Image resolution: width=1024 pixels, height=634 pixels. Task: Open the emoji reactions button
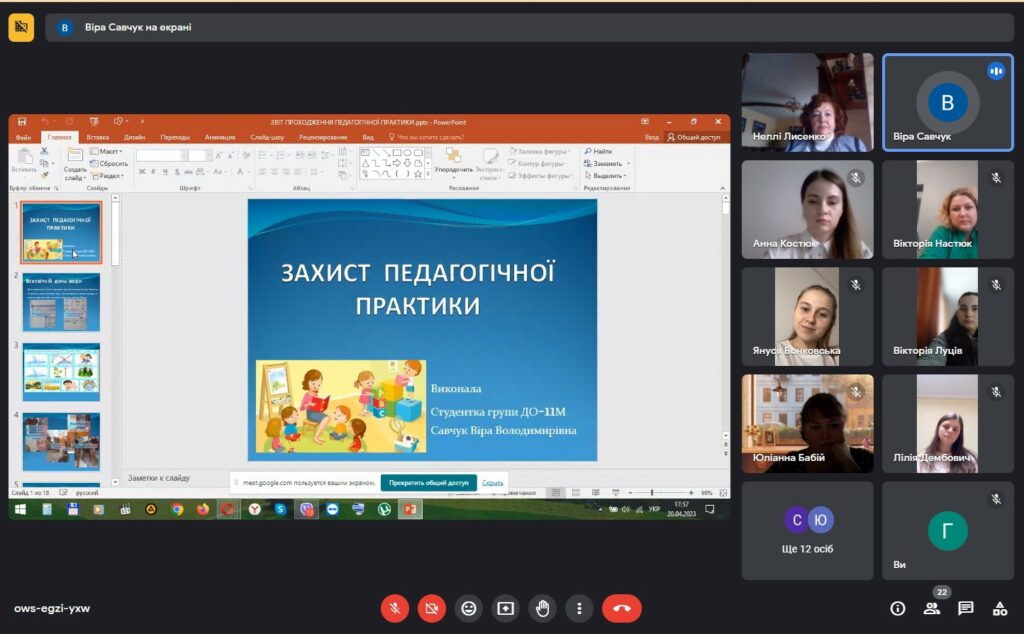469,609
